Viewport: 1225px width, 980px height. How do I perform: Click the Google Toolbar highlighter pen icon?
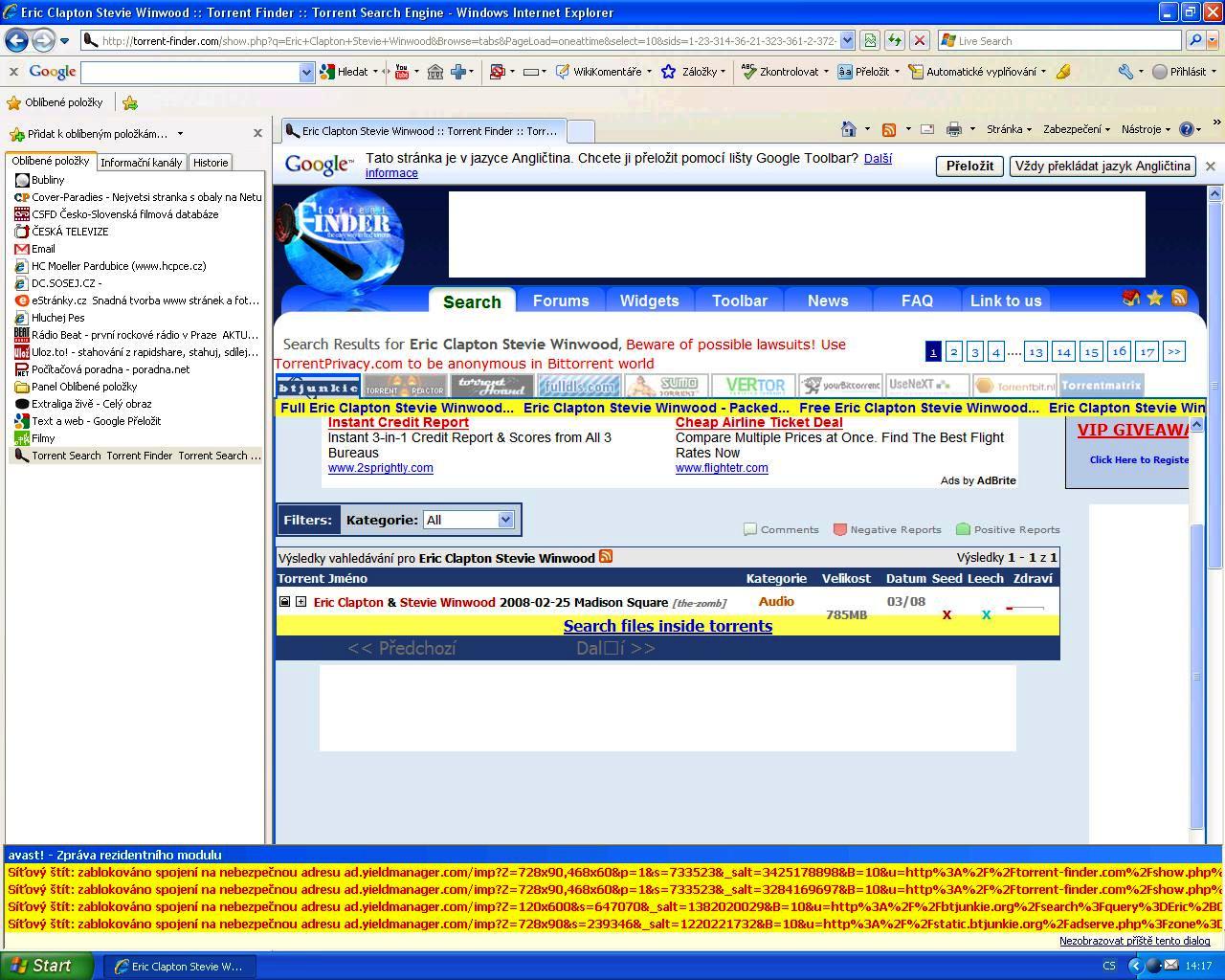(1063, 72)
